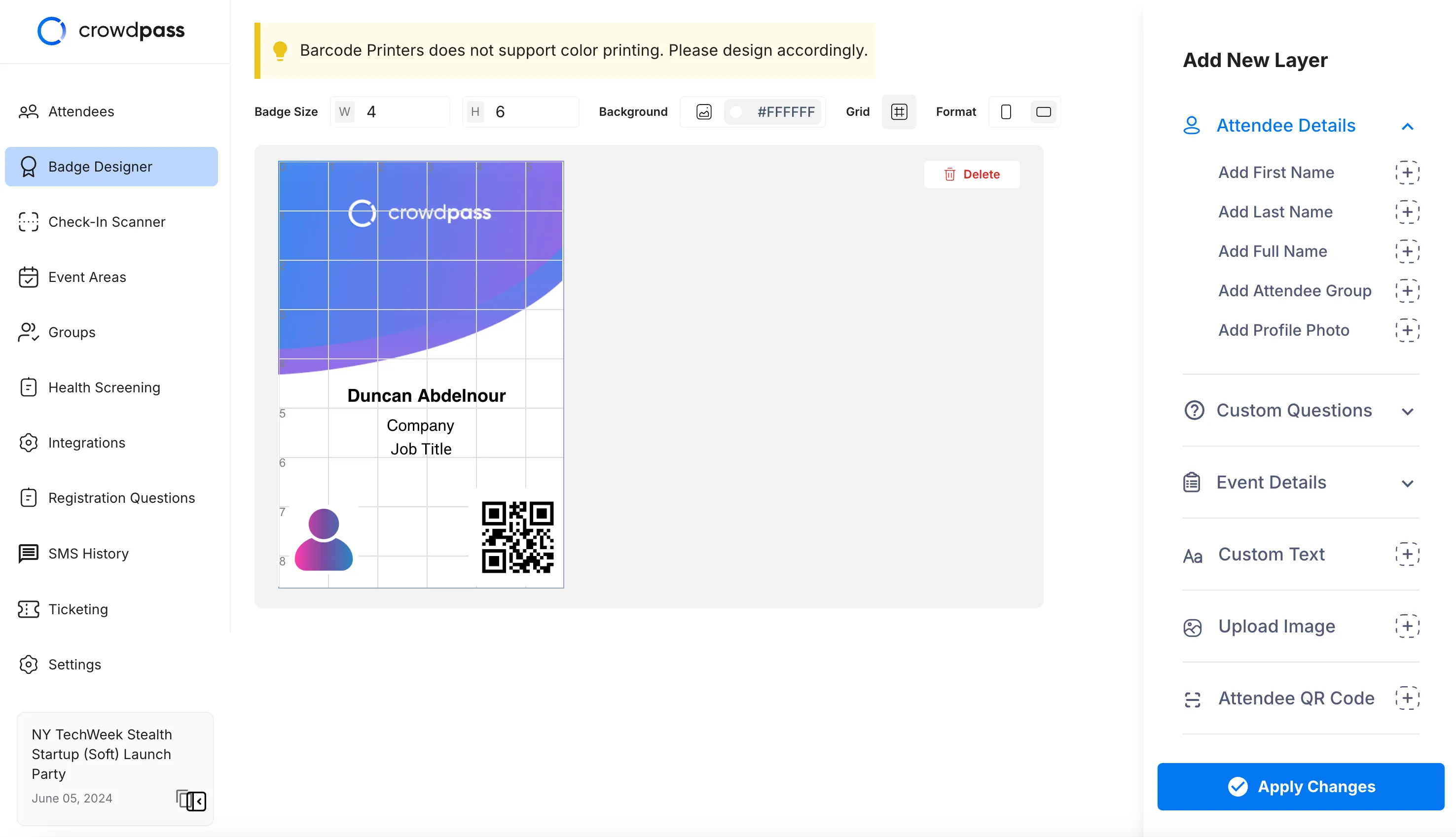This screenshot has width=1456, height=837.
Task: Click plus icon beside Add First Name
Action: pyautogui.click(x=1407, y=173)
